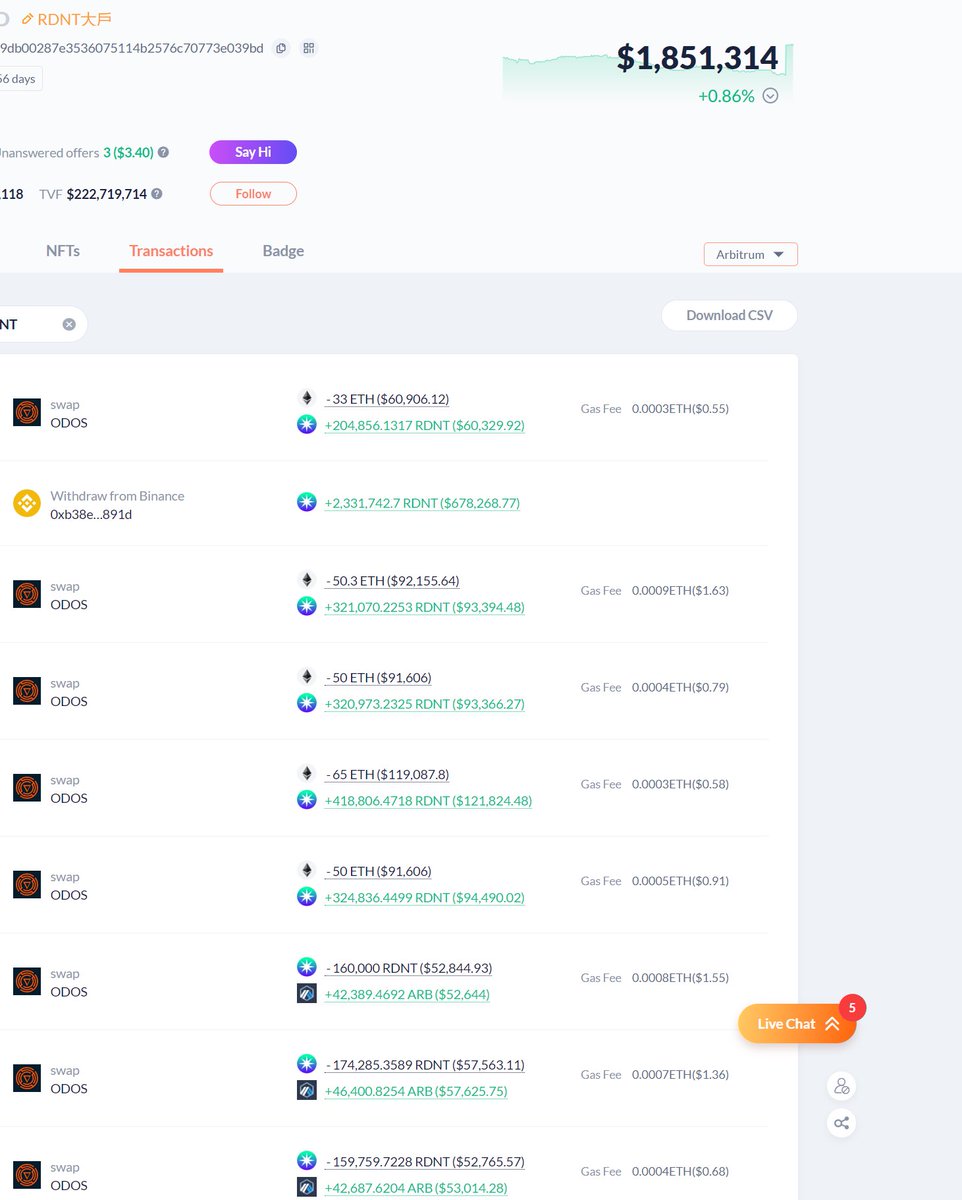Click the Say Hi button
The height and width of the screenshot is (1200, 962).
(253, 152)
